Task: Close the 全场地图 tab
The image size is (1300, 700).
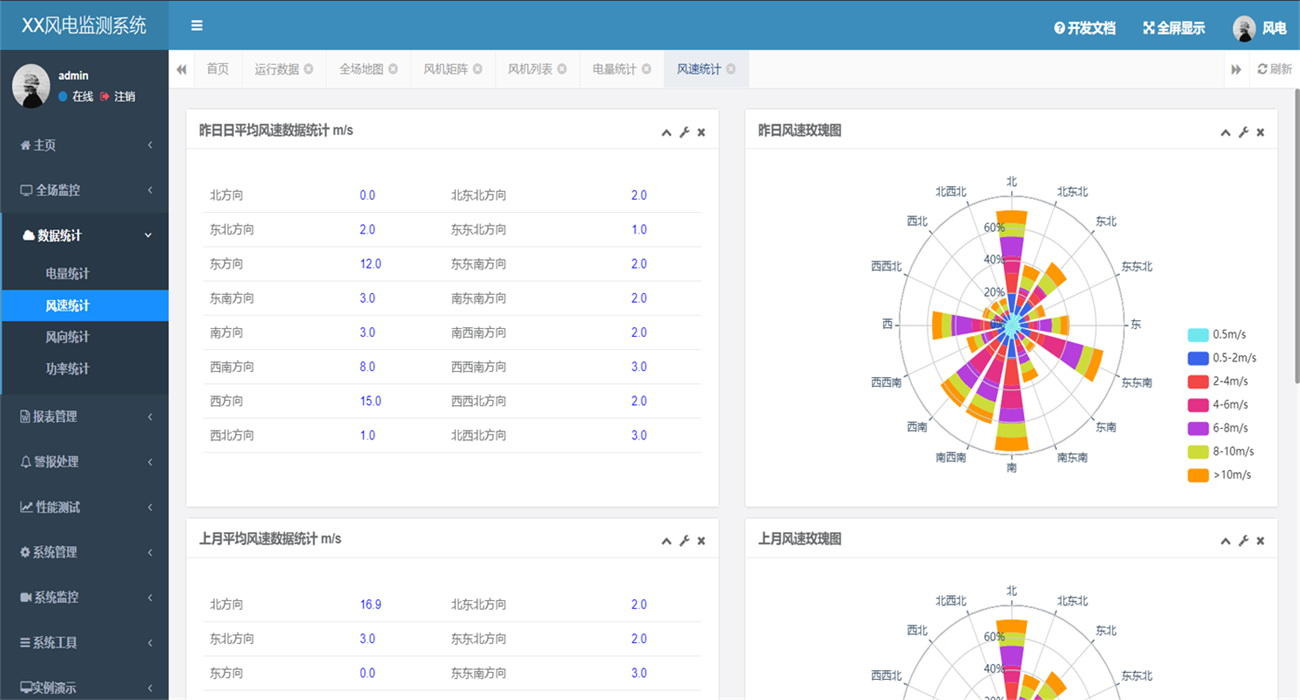Action: pos(393,69)
